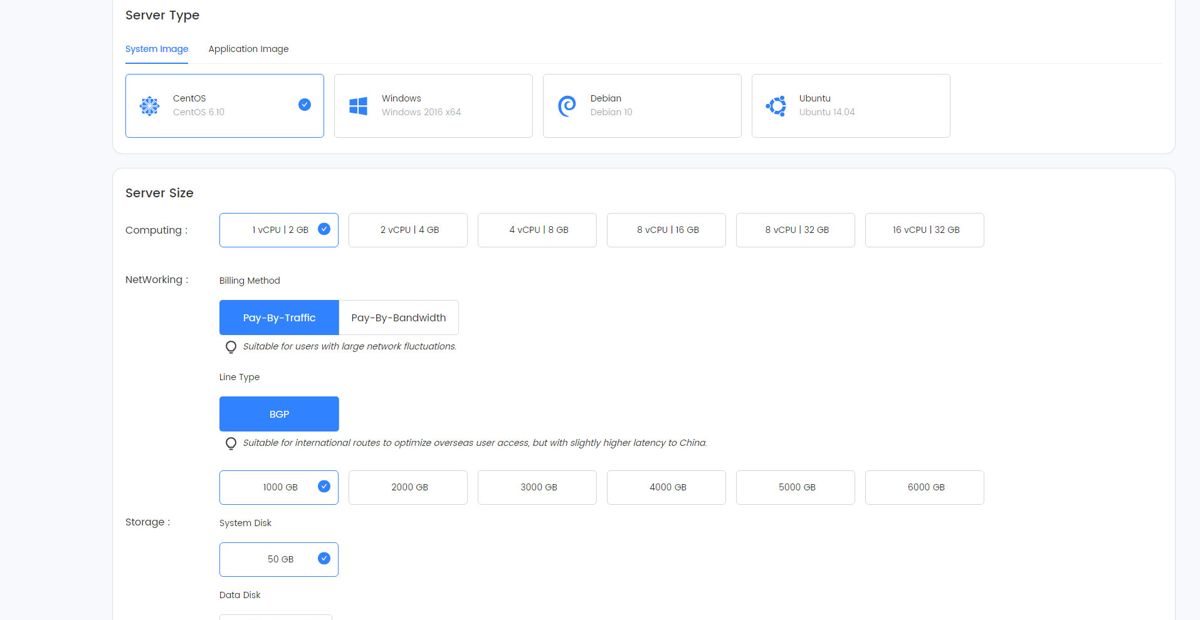Select the 2000 GB traffic option
Image resolution: width=1200 pixels, height=620 pixels.
coord(408,487)
